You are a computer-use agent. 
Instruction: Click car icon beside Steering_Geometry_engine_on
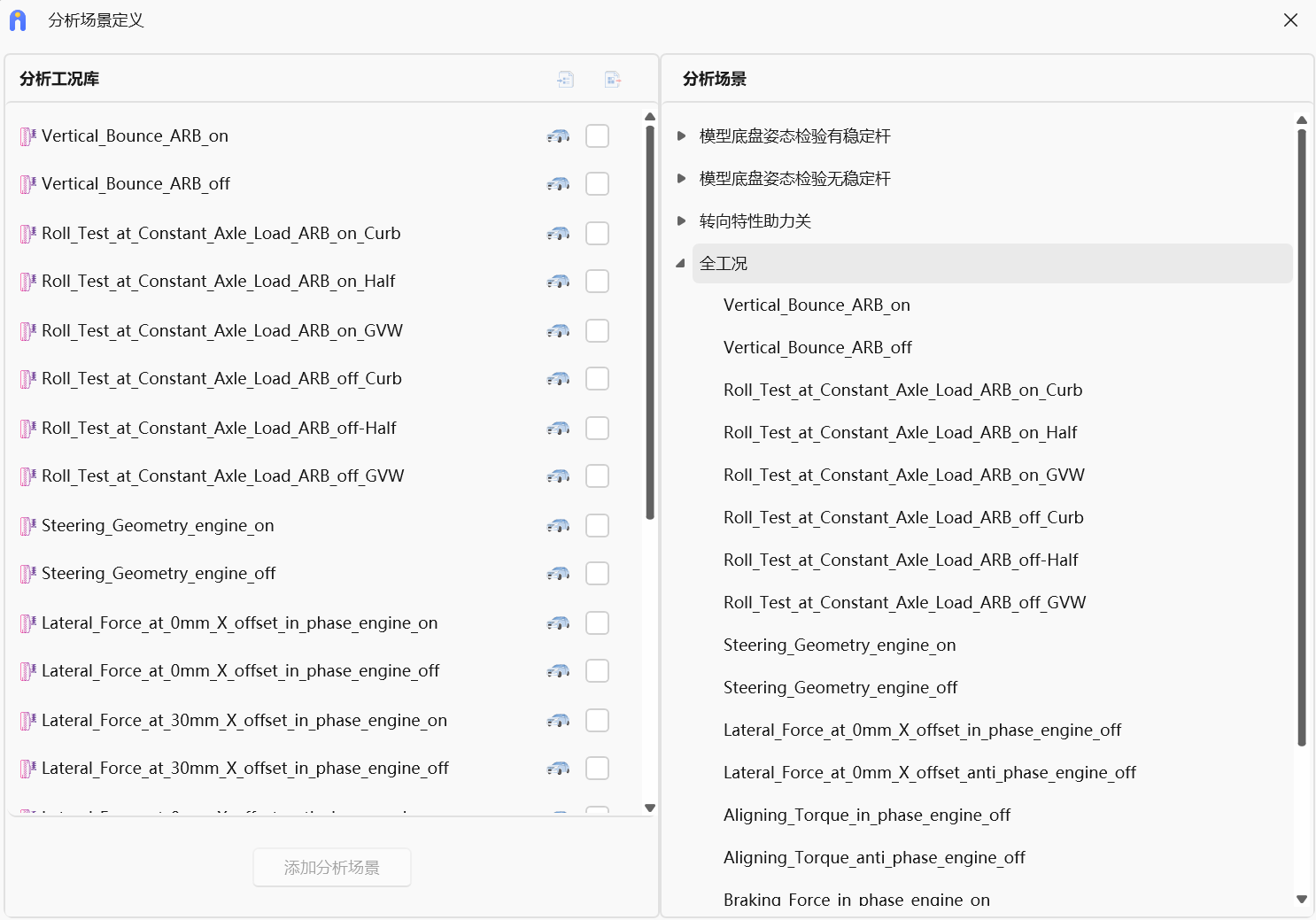pos(558,526)
